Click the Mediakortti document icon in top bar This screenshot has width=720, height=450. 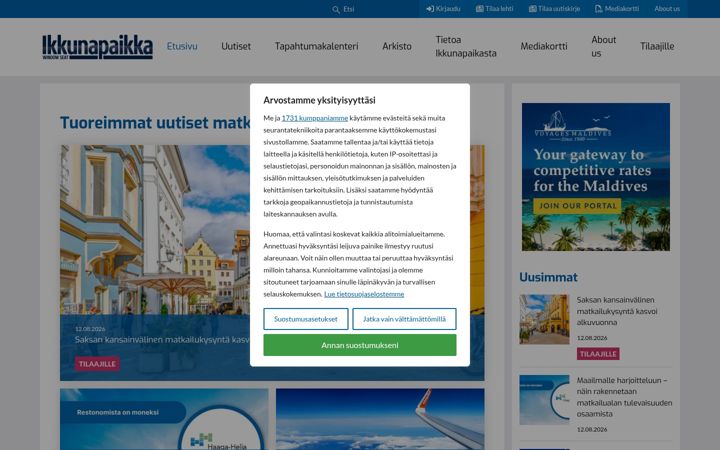click(598, 9)
